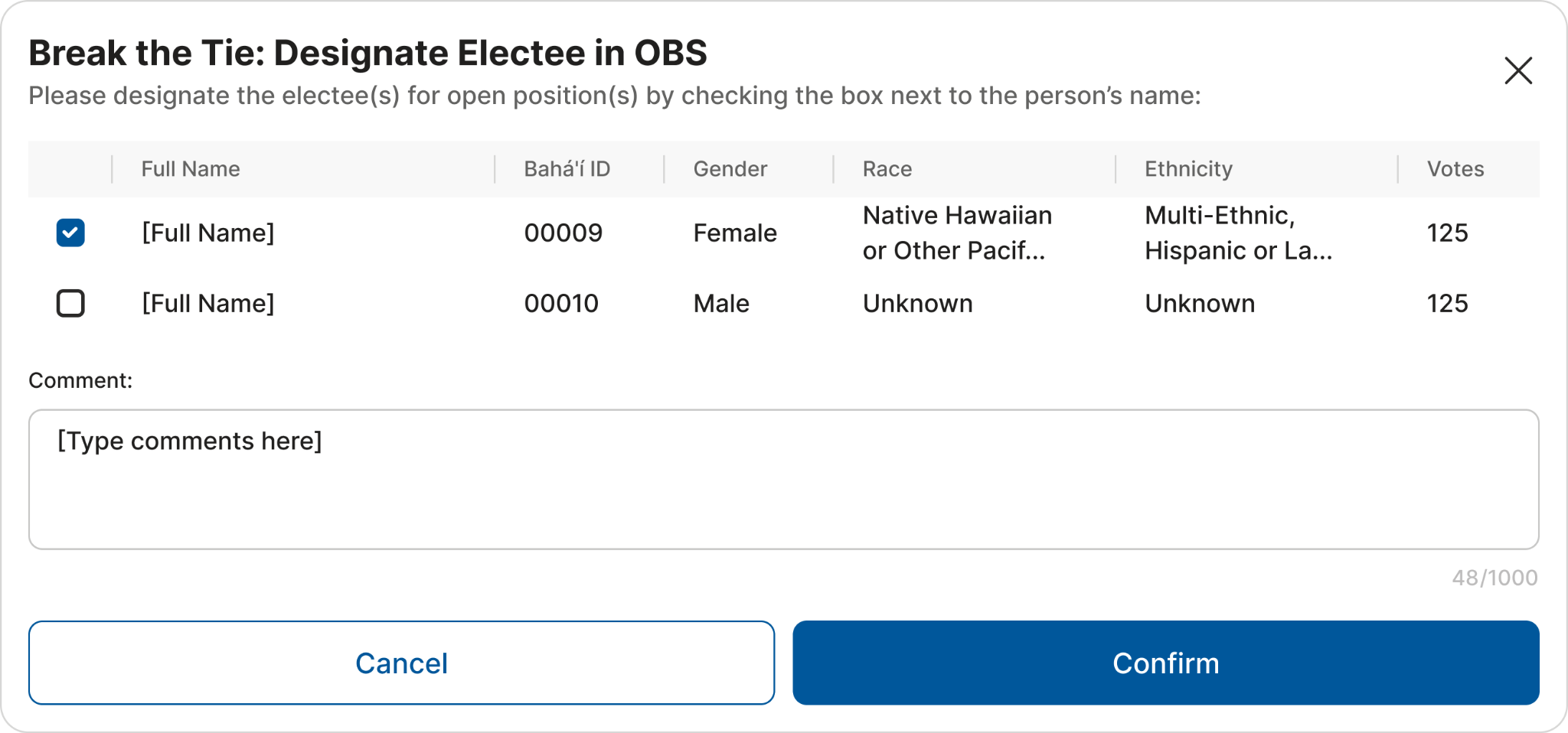
Task: Select the first row's Full Name cell
Action: pyautogui.click(x=207, y=233)
